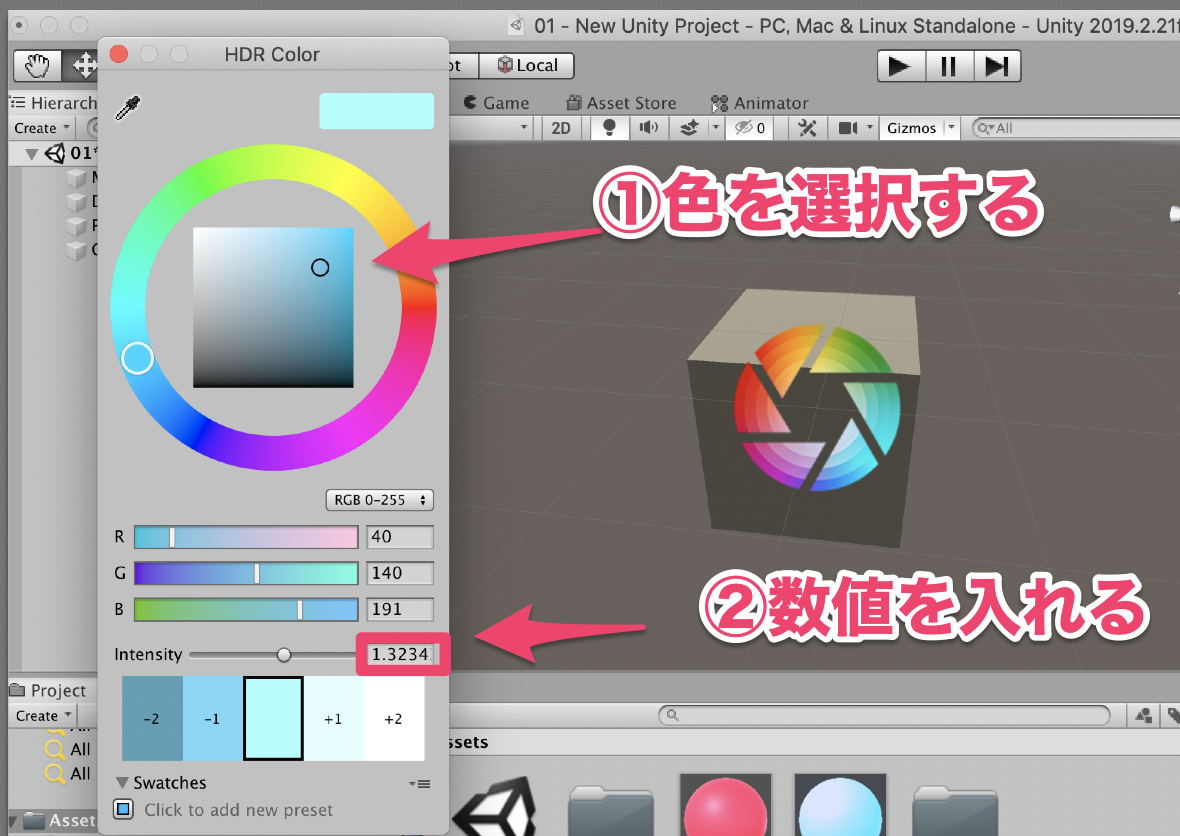Open the RGB 0-255 mode dropdown

coord(379,500)
